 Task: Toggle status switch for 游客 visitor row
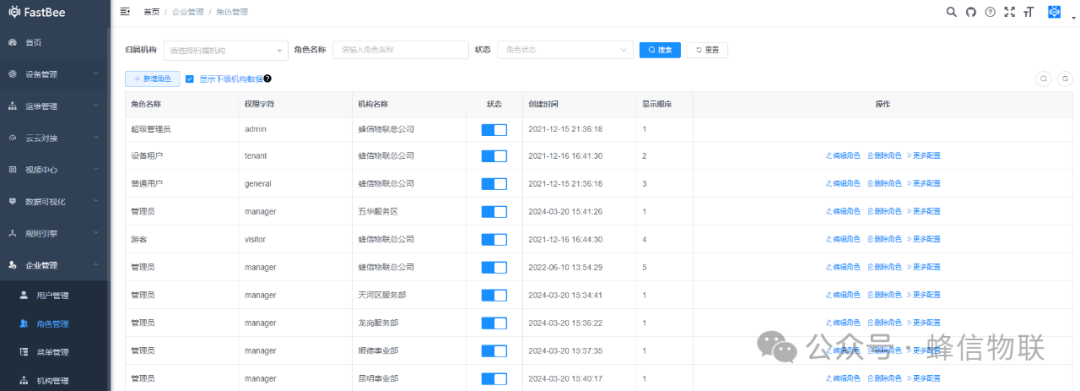point(494,240)
